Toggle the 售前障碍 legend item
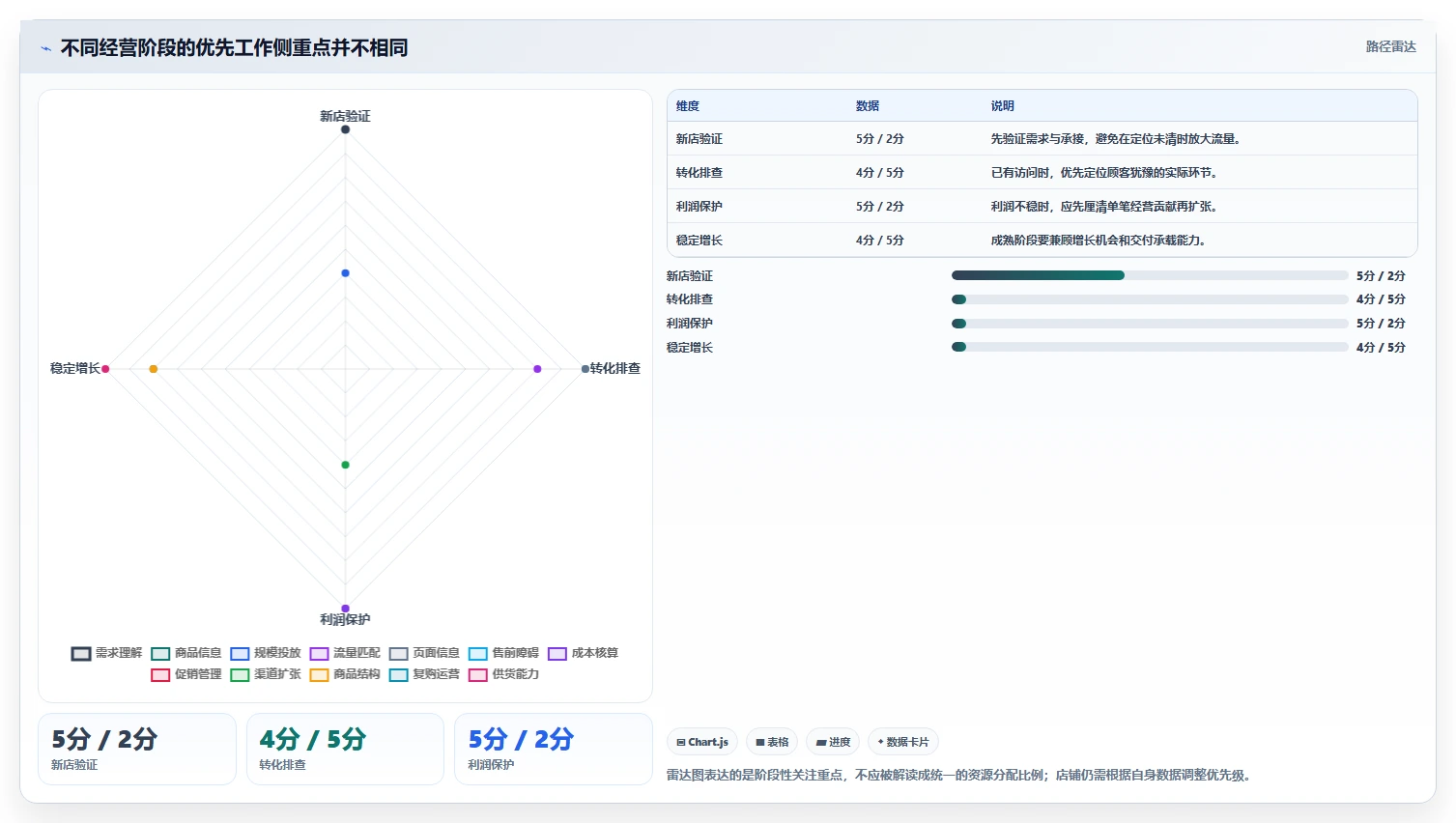The height and width of the screenshot is (823, 1456). click(x=503, y=653)
